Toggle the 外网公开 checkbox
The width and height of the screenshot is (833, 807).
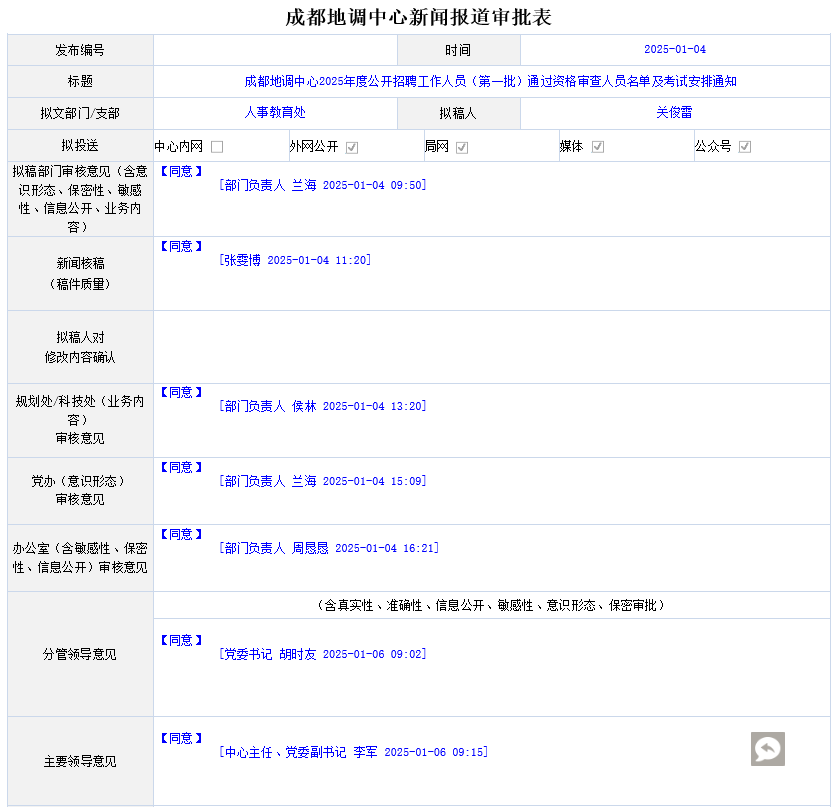pyautogui.click(x=352, y=147)
